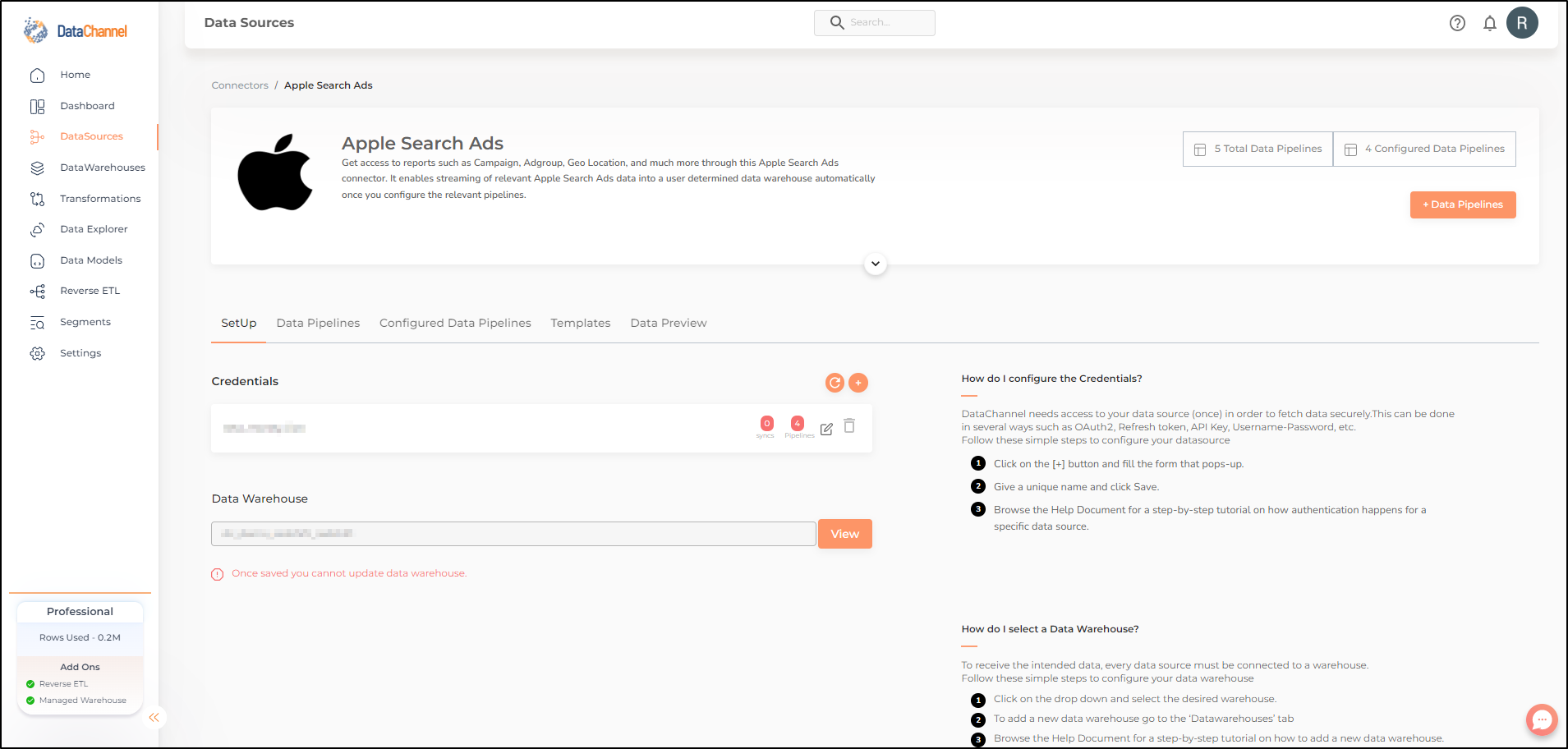Switch to the SetUp tab

pyautogui.click(x=238, y=324)
